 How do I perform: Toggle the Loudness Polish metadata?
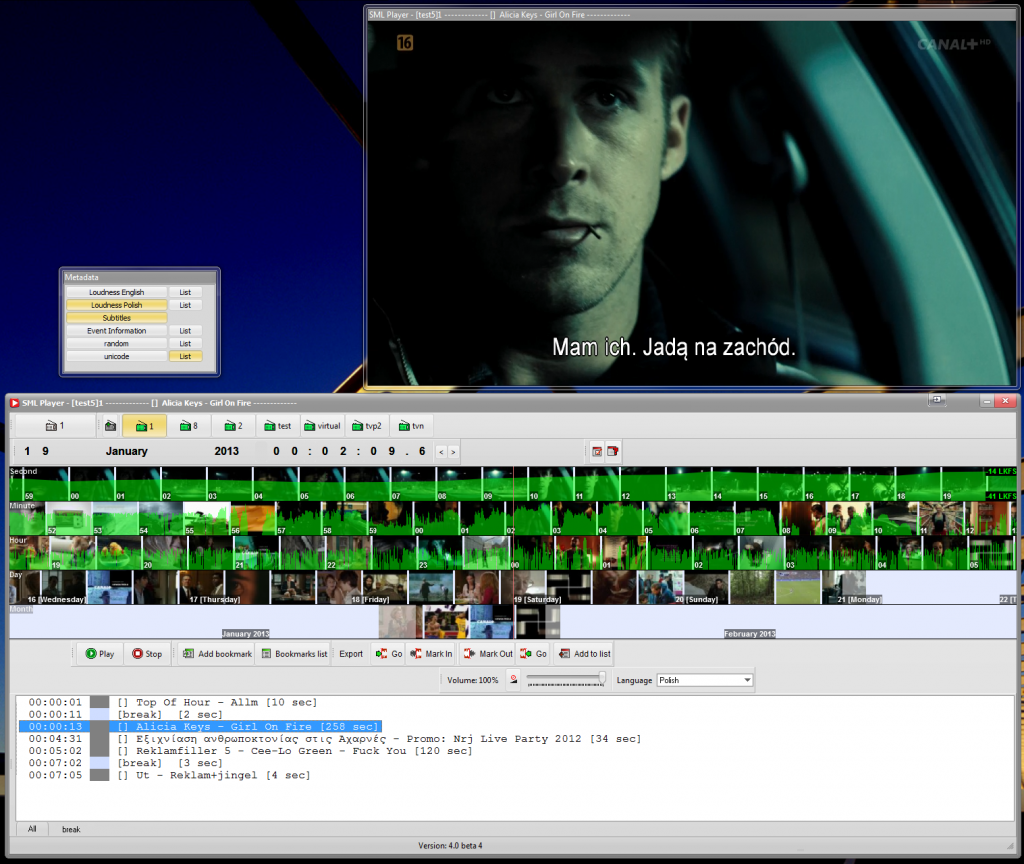coord(116,305)
